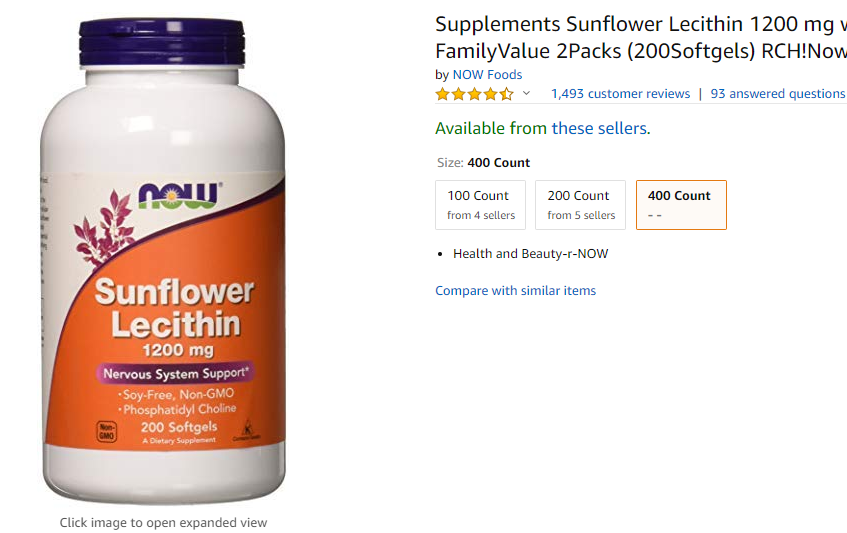Click the Non-GMO badge on label
The width and height of the screenshot is (847, 533).
106,431
